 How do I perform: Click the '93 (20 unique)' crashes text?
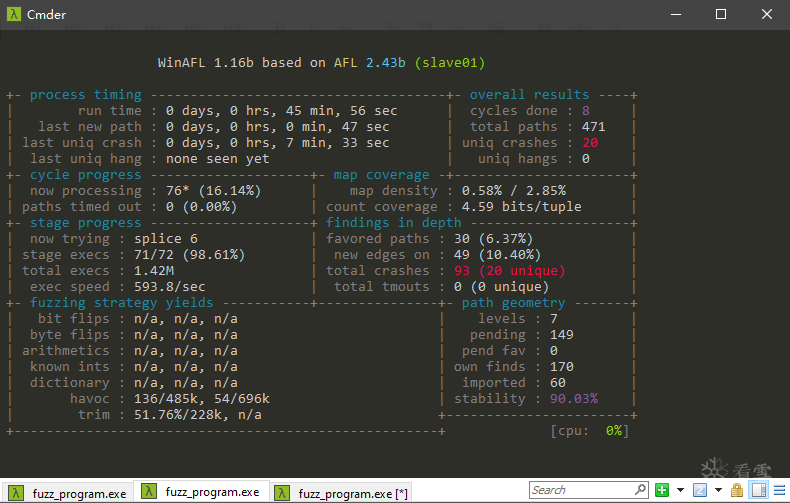coord(509,271)
